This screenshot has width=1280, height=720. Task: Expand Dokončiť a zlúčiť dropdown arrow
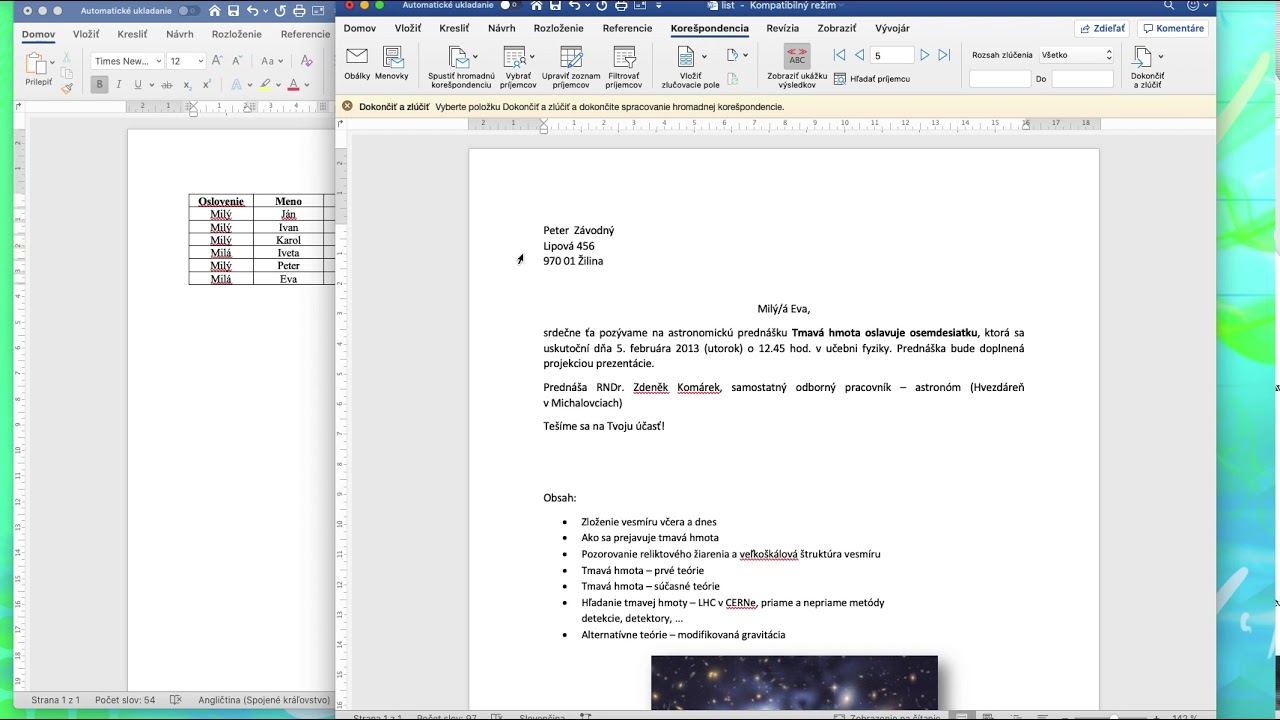pos(1161,56)
